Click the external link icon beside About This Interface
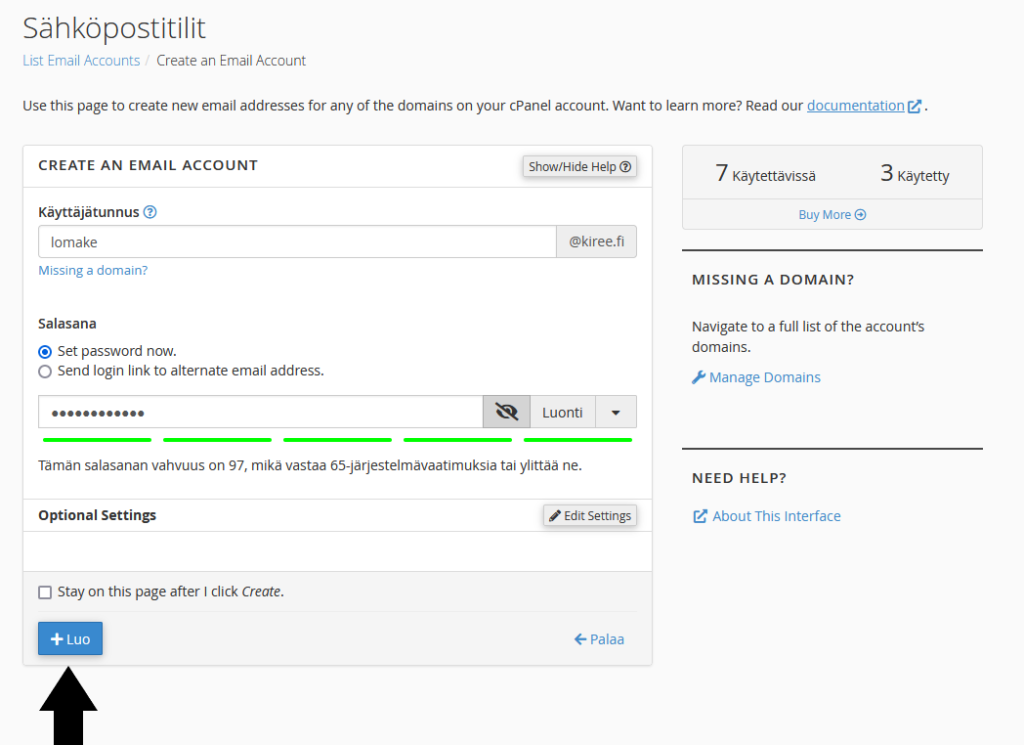 (699, 516)
